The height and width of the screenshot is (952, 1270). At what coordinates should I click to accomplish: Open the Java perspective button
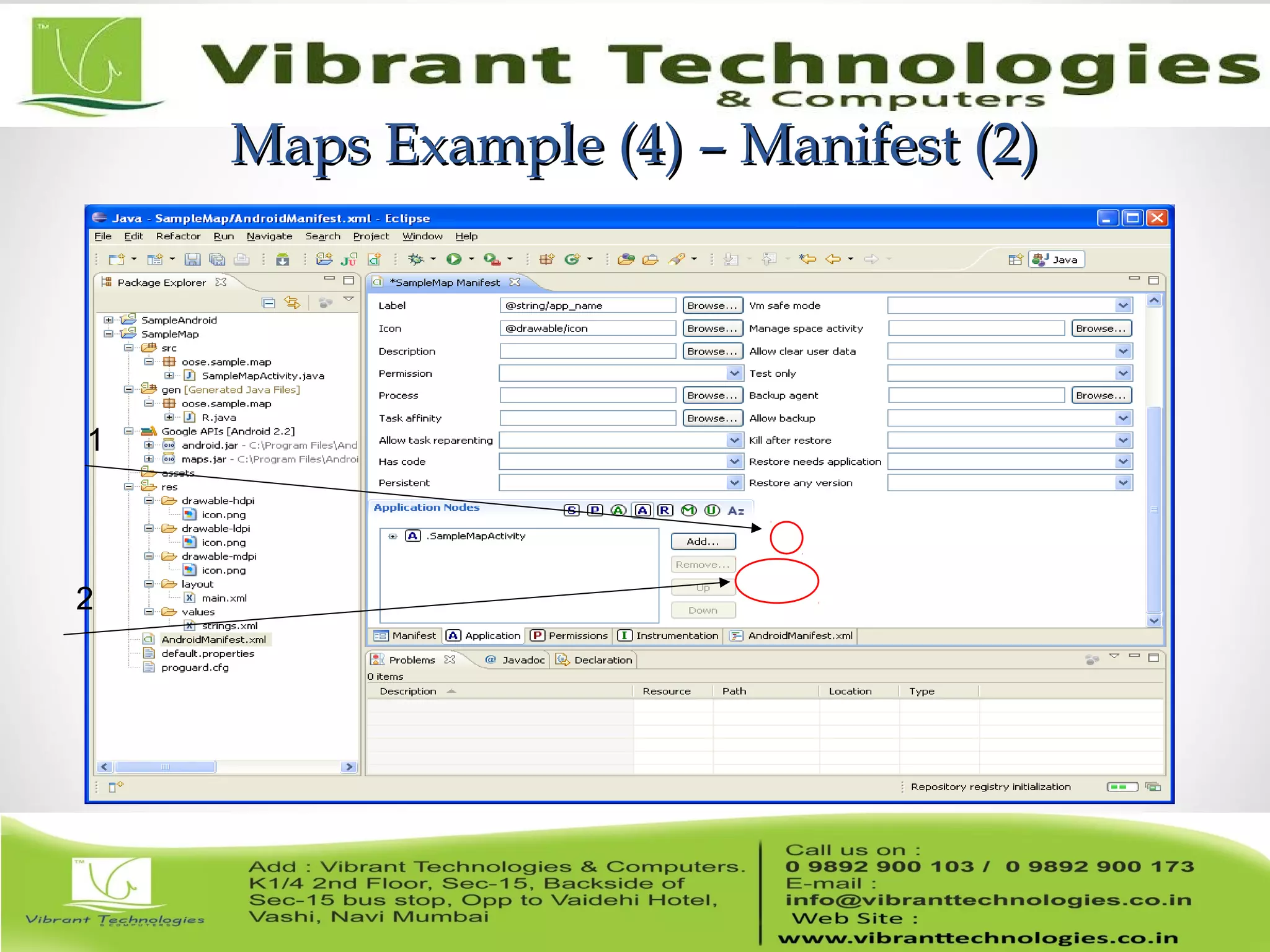tap(1057, 259)
